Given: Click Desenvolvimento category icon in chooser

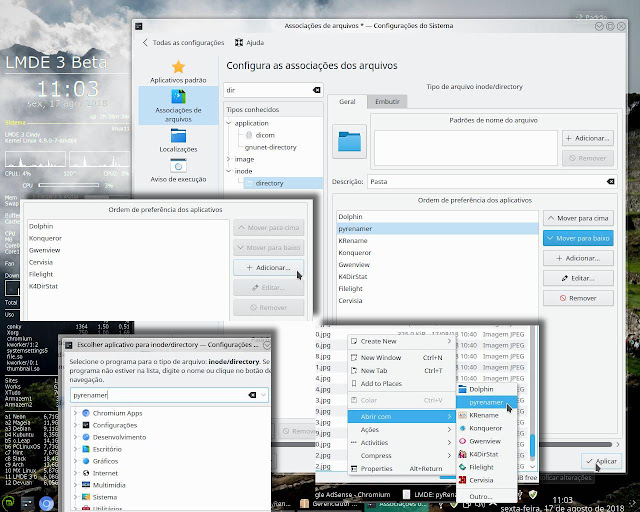Looking at the screenshot, I should [x=86, y=437].
